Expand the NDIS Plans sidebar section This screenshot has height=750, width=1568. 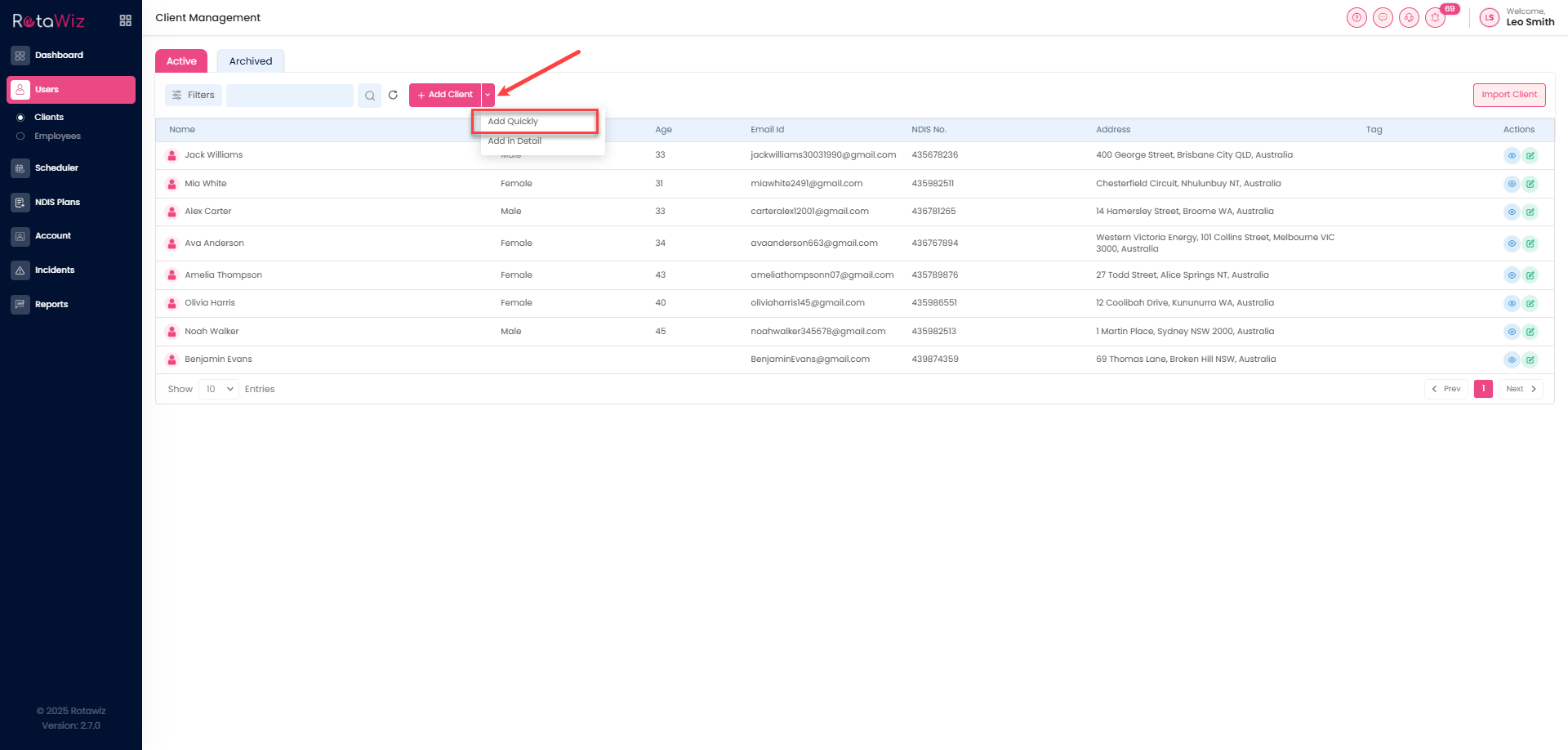pos(57,202)
